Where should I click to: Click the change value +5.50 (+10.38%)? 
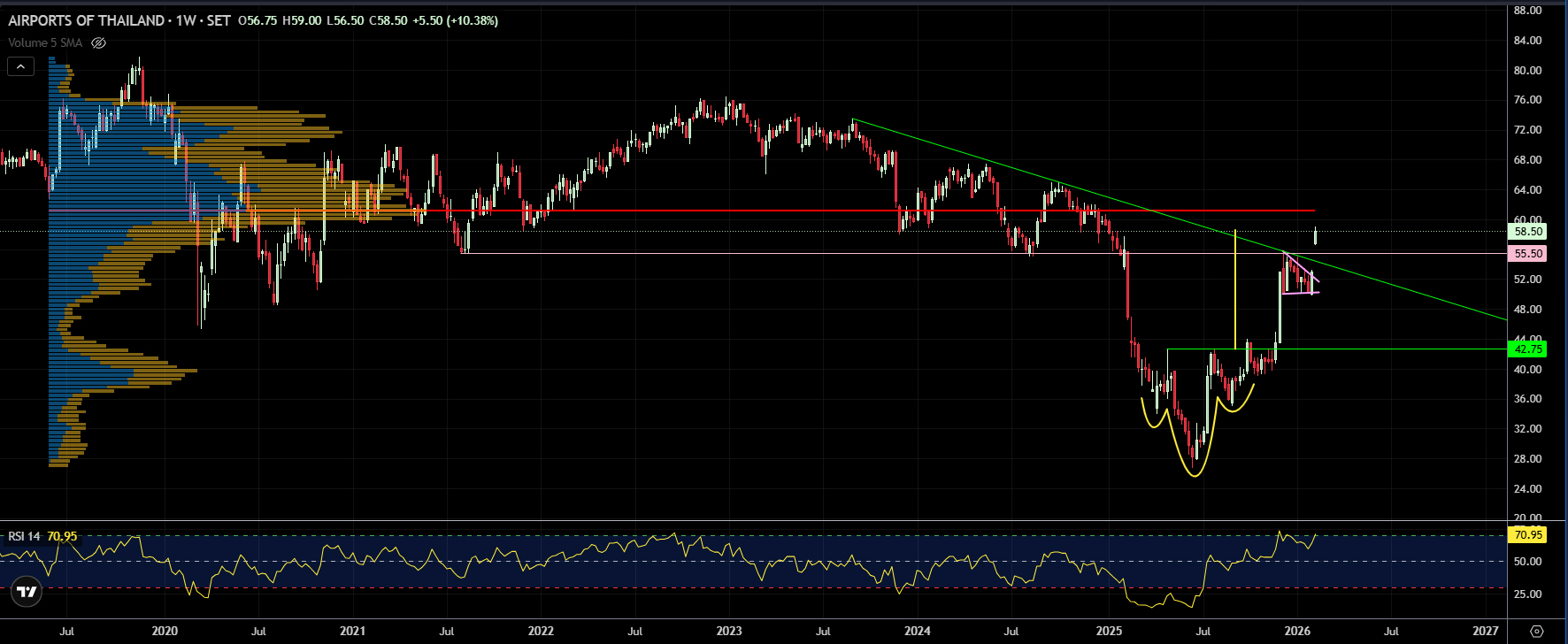click(455, 20)
